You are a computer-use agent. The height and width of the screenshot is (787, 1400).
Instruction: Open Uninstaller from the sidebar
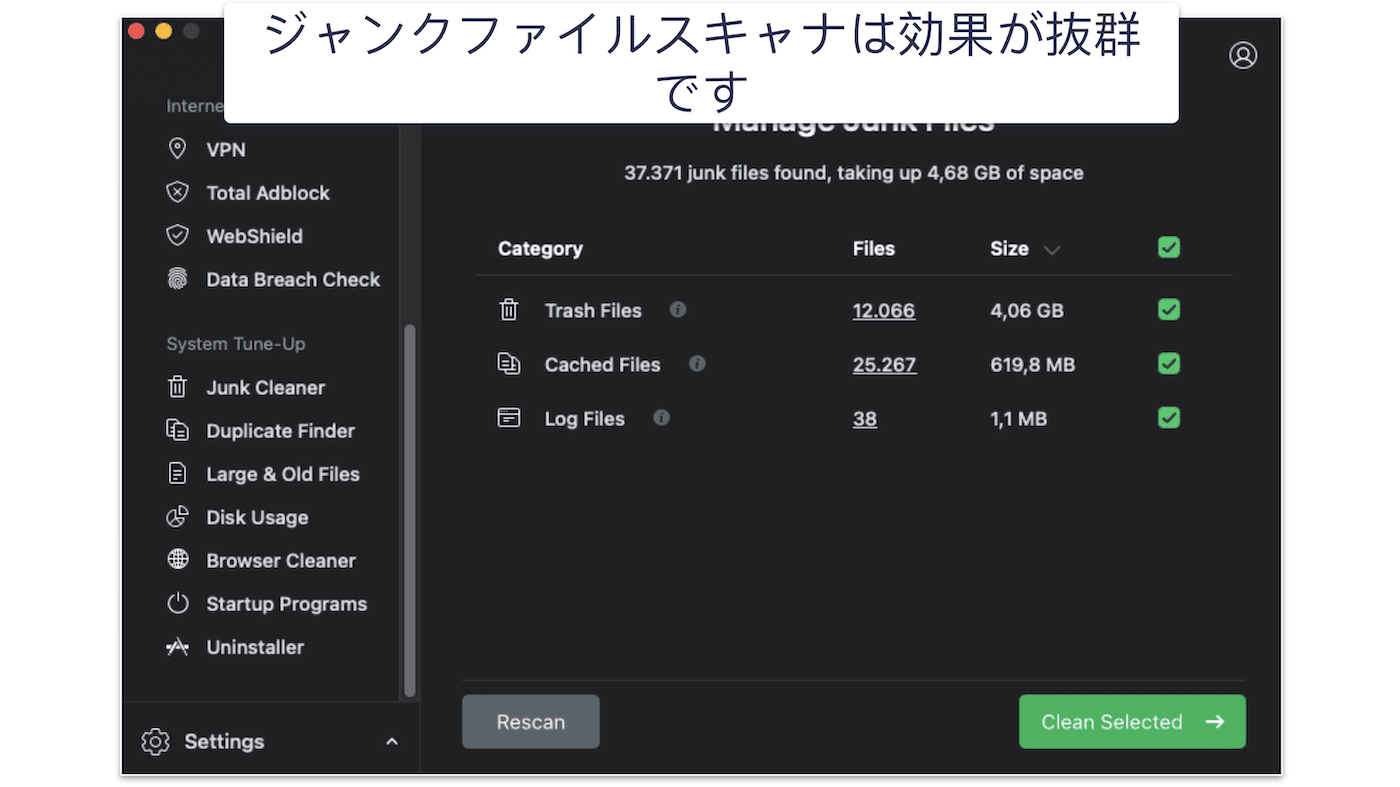point(255,647)
